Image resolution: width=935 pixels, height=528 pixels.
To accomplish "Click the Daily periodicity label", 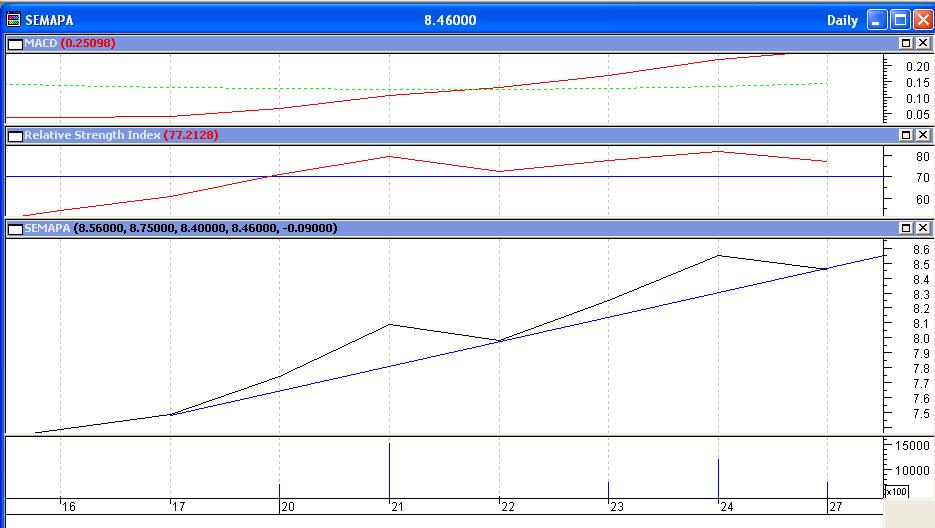I will click(842, 20).
